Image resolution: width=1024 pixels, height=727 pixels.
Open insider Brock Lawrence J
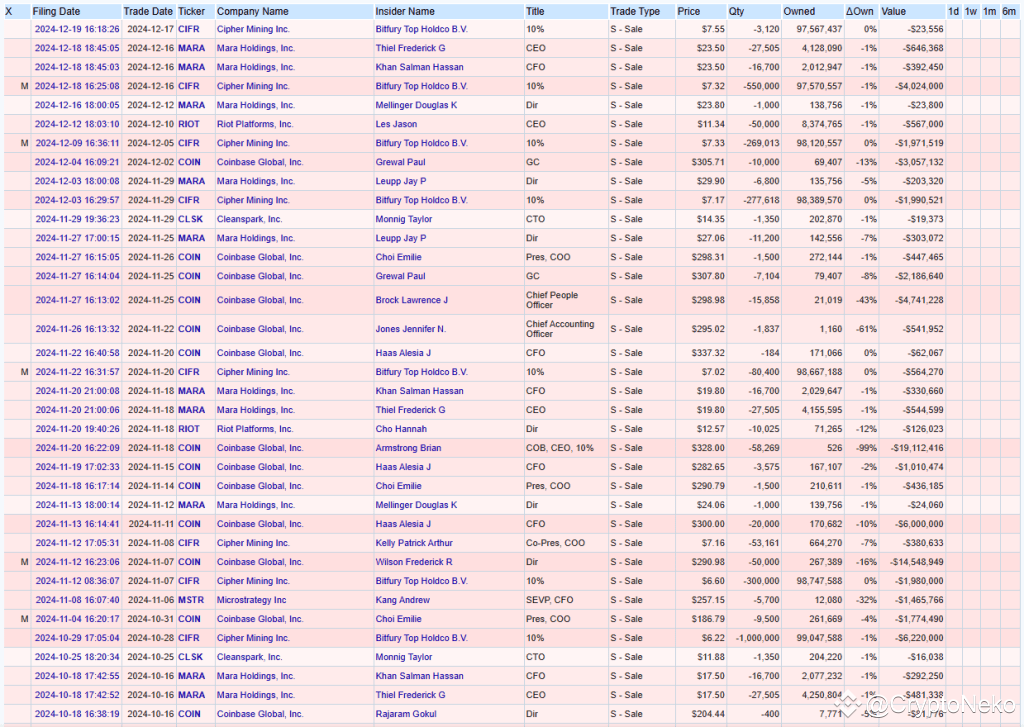tap(411, 300)
